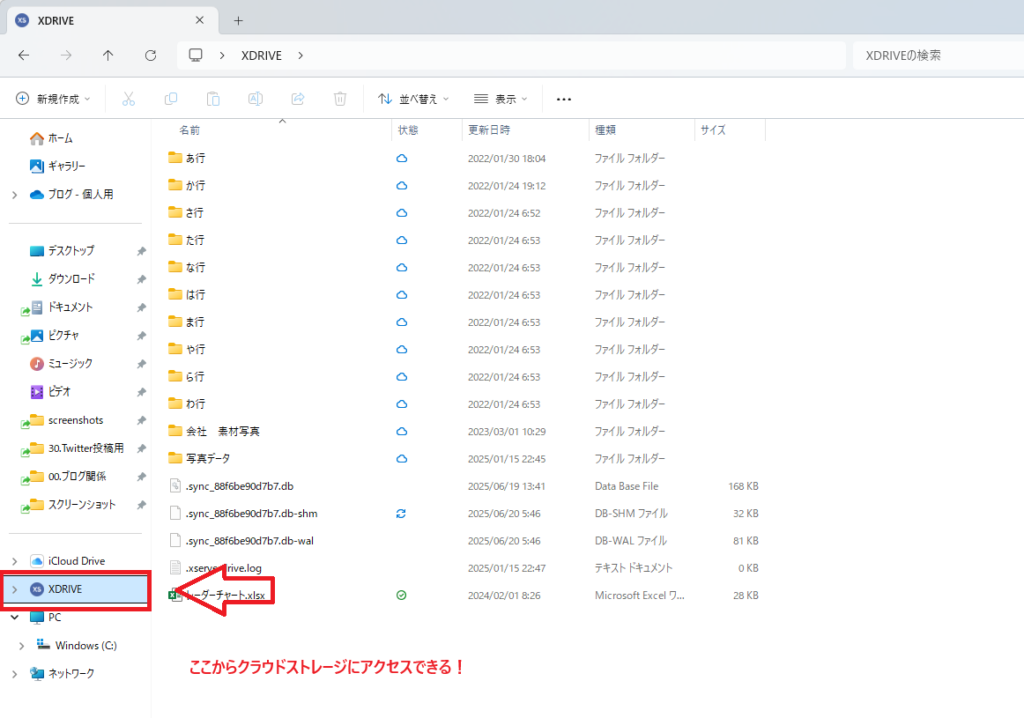The image size is (1024, 718).
Task: Expand the Windows (C:) node
Action: tap(22, 645)
